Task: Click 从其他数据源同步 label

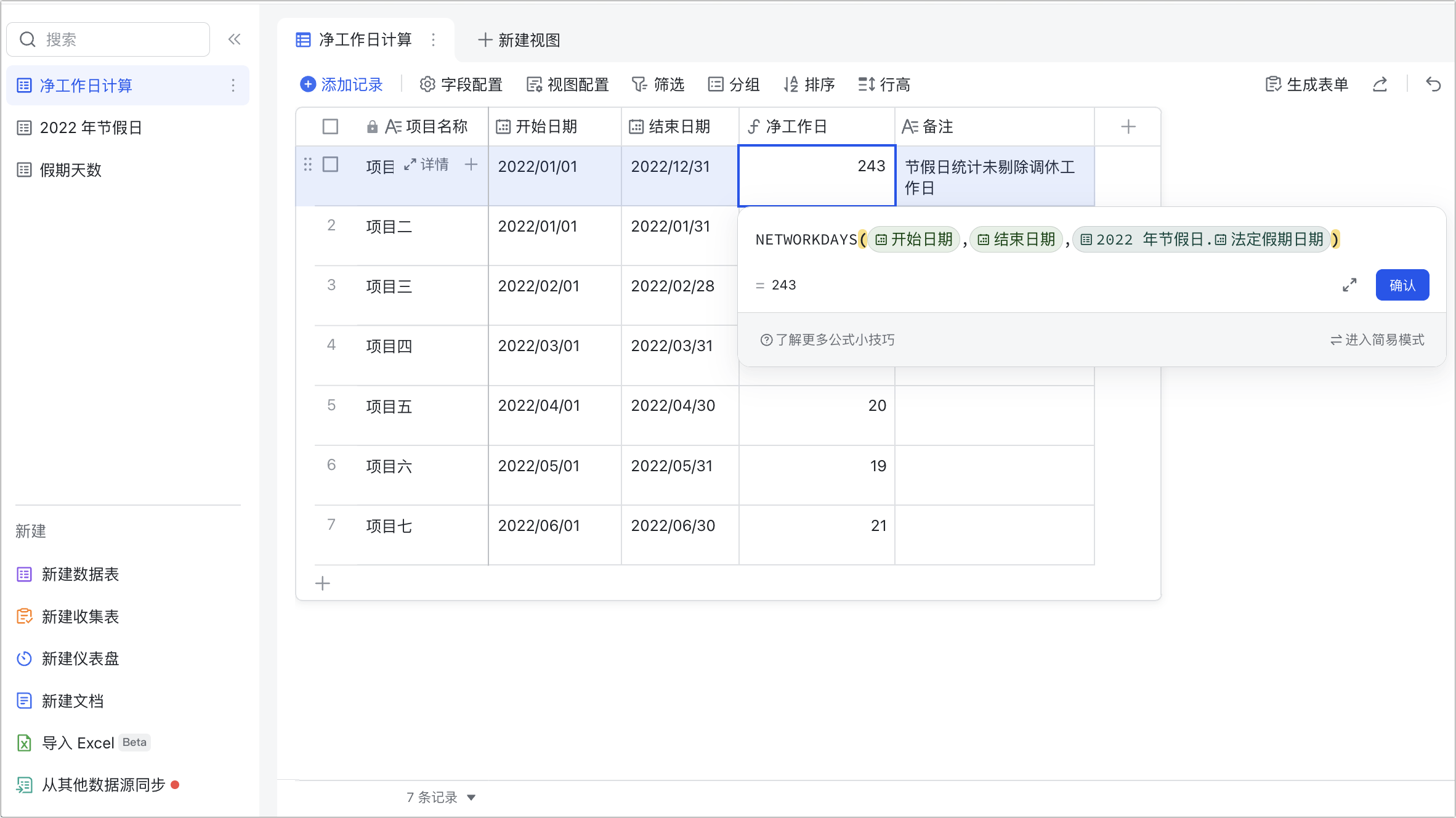Action: tap(103, 785)
